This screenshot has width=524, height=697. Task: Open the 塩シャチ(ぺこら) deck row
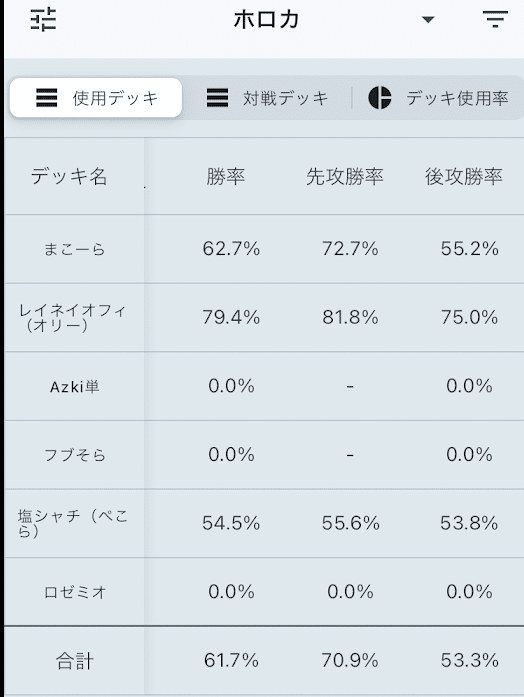(x=264, y=523)
